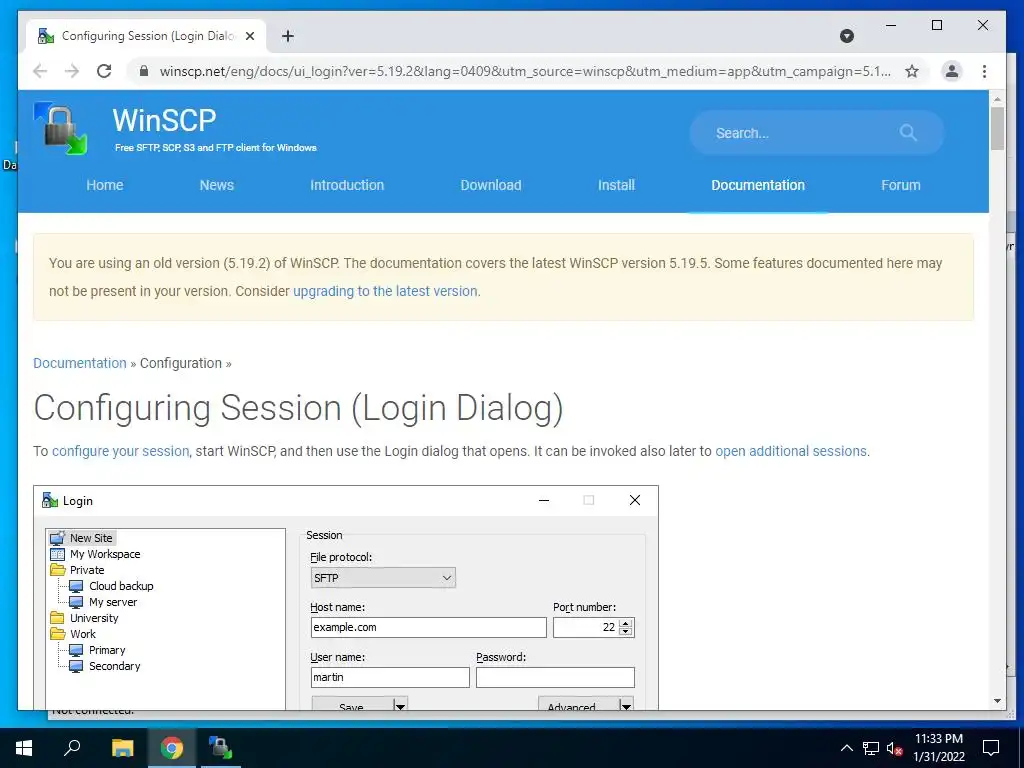1024x768 pixels.
Task: Open the open additional sessions link
Action: pos(791,451)
